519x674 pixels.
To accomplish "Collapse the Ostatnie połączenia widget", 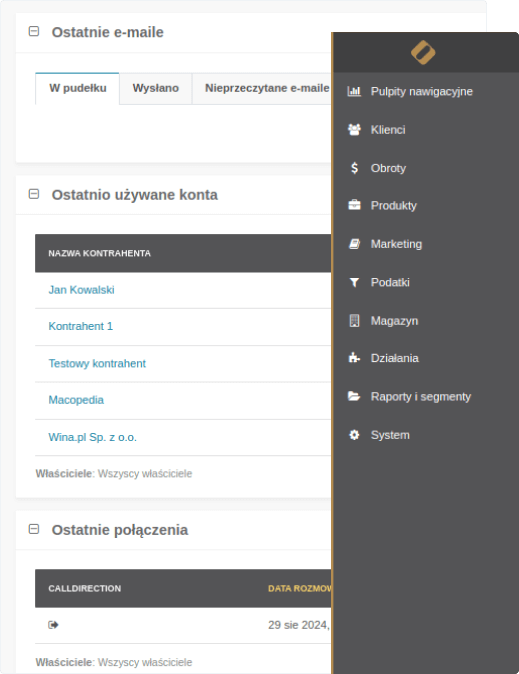I will click(34, 529).
